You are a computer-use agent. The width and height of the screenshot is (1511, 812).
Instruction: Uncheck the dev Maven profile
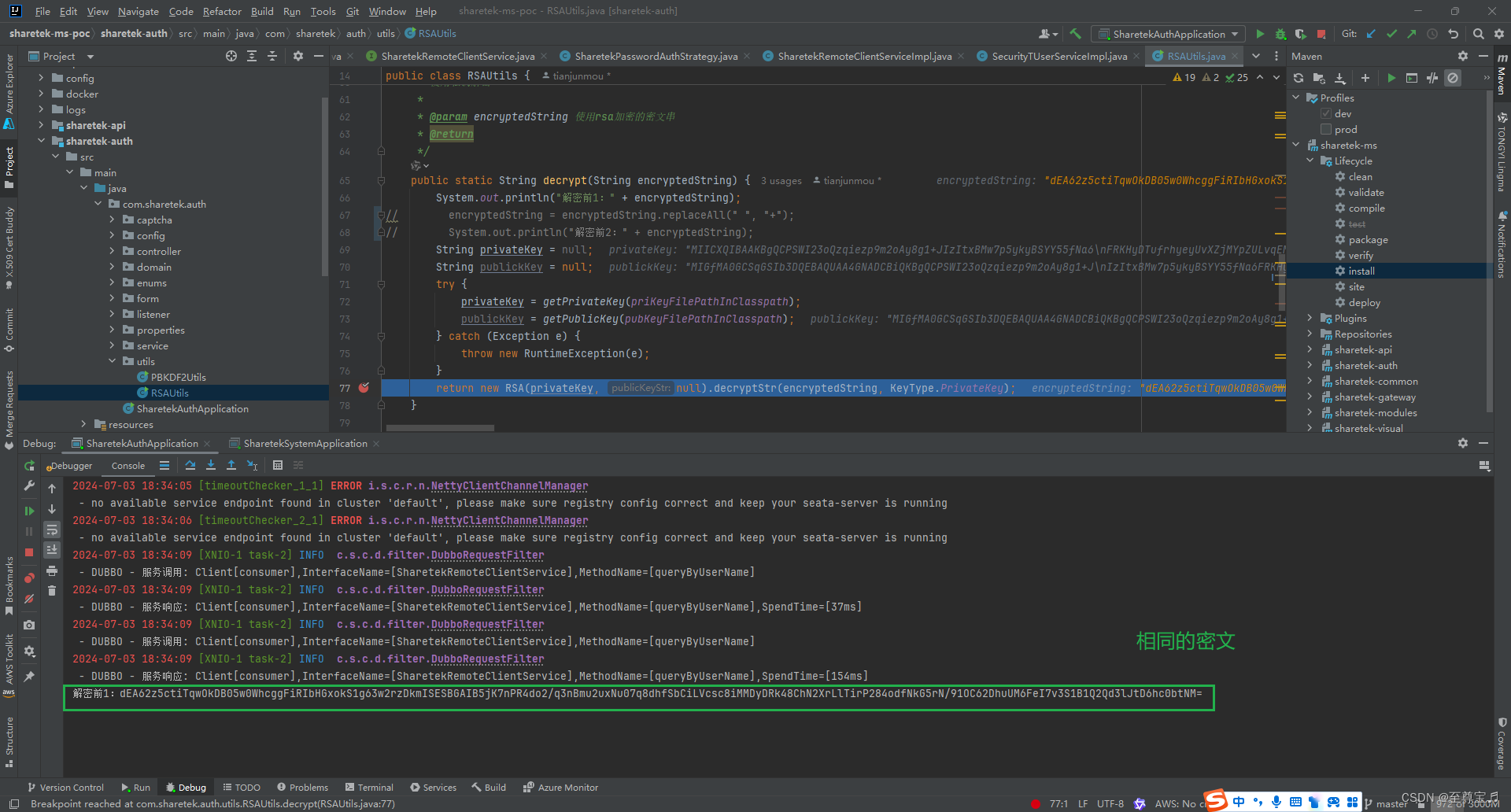point(1326,113)
